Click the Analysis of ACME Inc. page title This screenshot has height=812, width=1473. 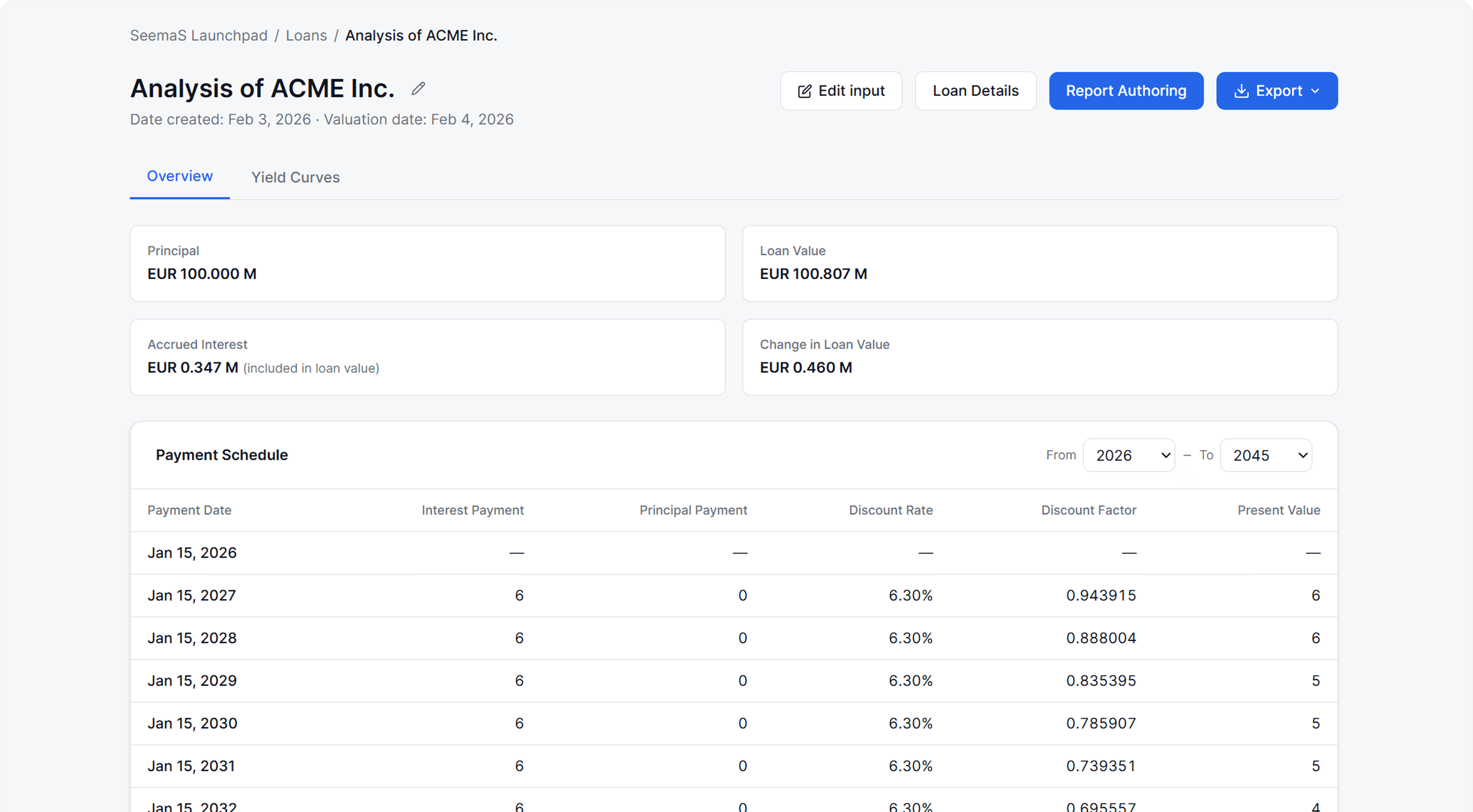point(263,89)
